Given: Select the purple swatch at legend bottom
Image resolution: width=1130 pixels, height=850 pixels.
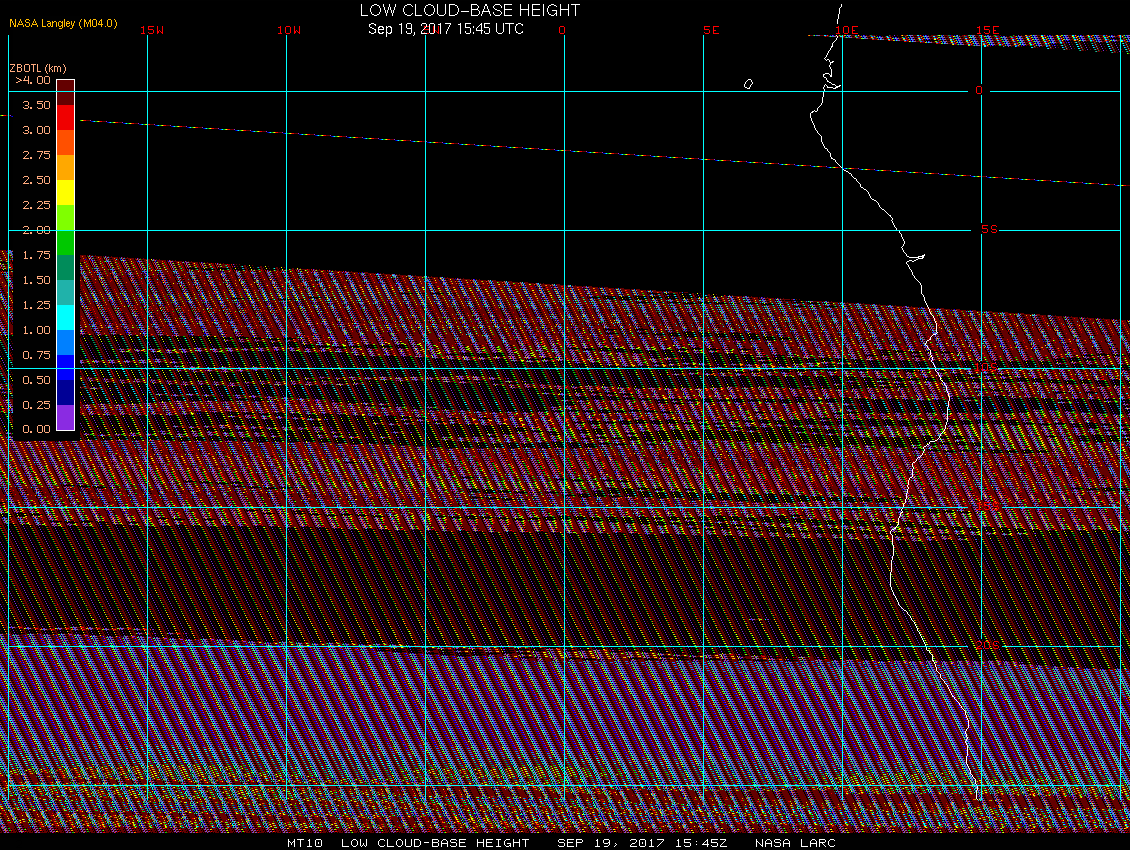Looking at the screenshot, I should (65, 417).
